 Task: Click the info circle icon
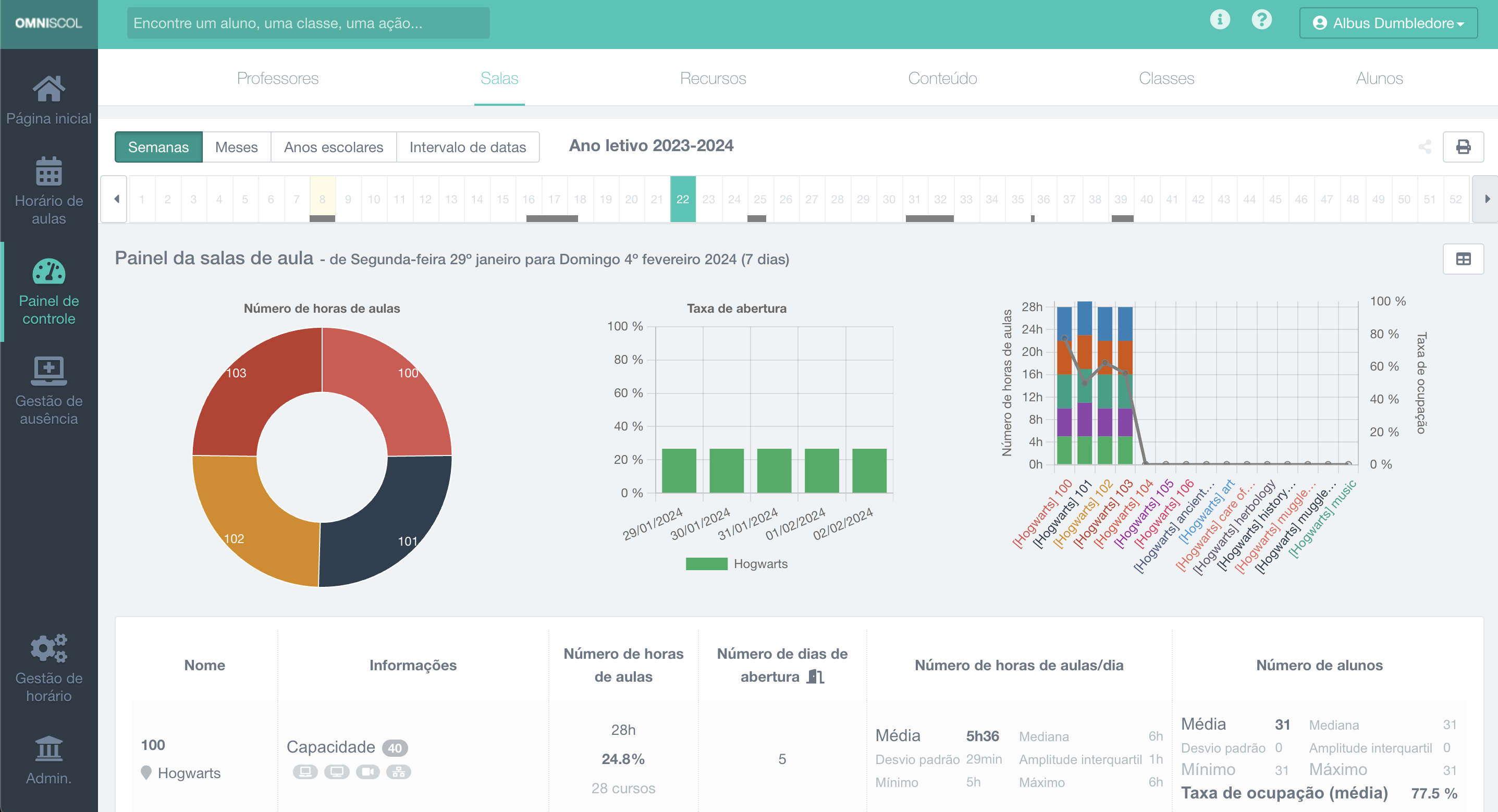pos(1220,20)
